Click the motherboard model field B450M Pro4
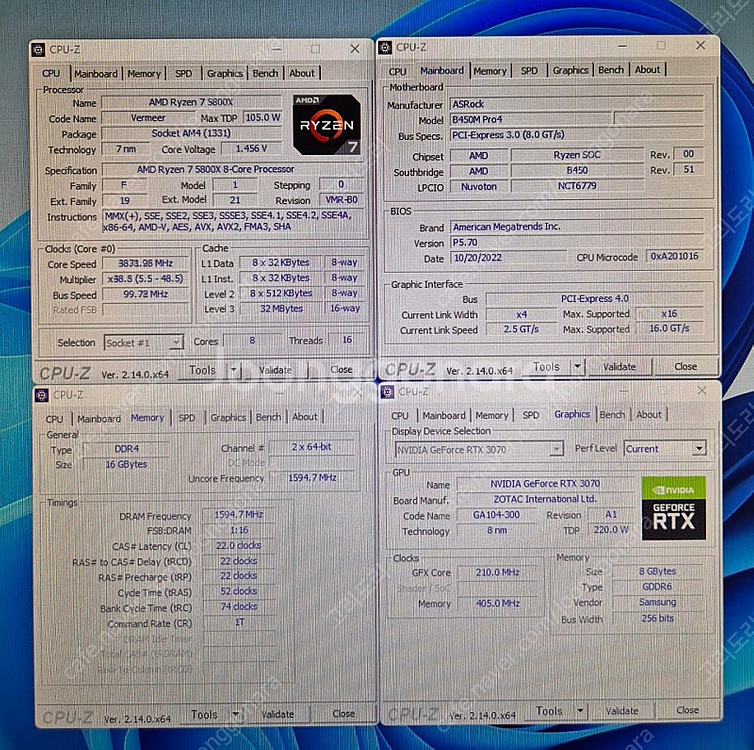This screenshot has height=750, width=754. 531,119
